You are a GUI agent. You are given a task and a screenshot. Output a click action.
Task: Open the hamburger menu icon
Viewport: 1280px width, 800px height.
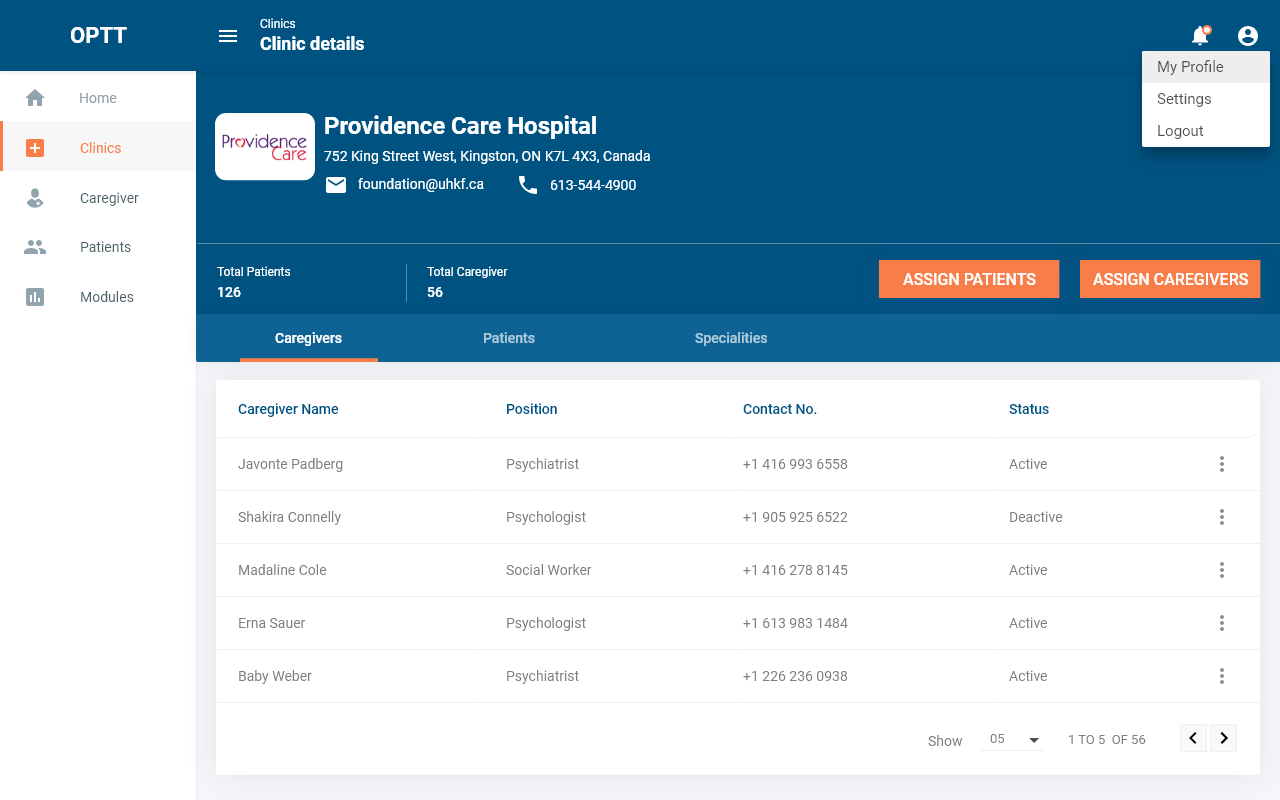click(x=228, y=36)
